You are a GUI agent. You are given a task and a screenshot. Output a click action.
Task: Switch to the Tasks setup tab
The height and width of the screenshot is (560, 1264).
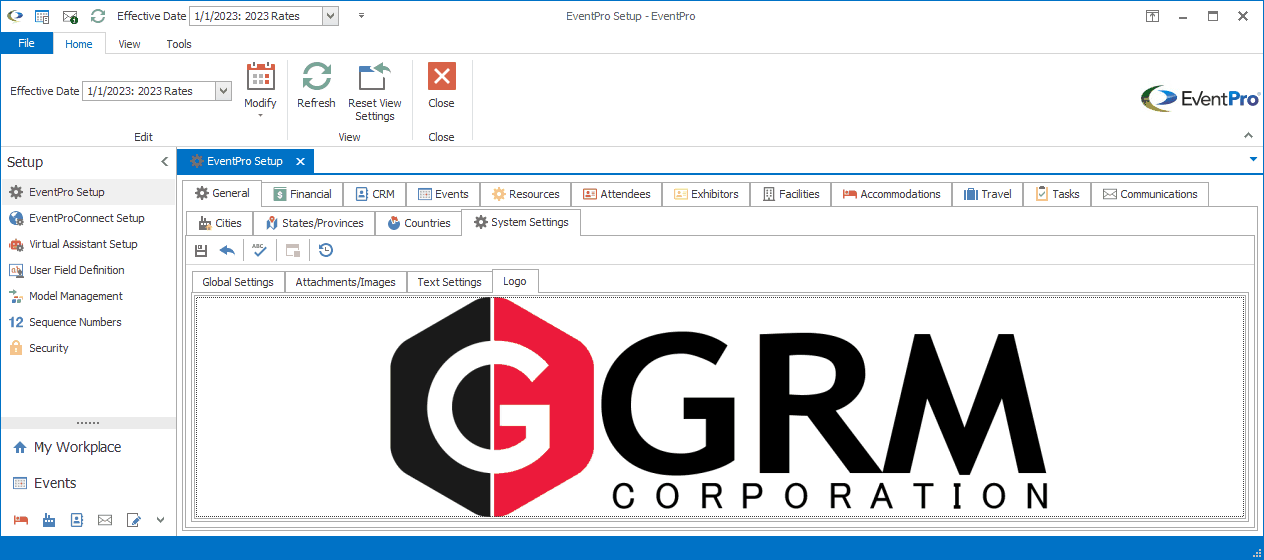[1057, 194]
